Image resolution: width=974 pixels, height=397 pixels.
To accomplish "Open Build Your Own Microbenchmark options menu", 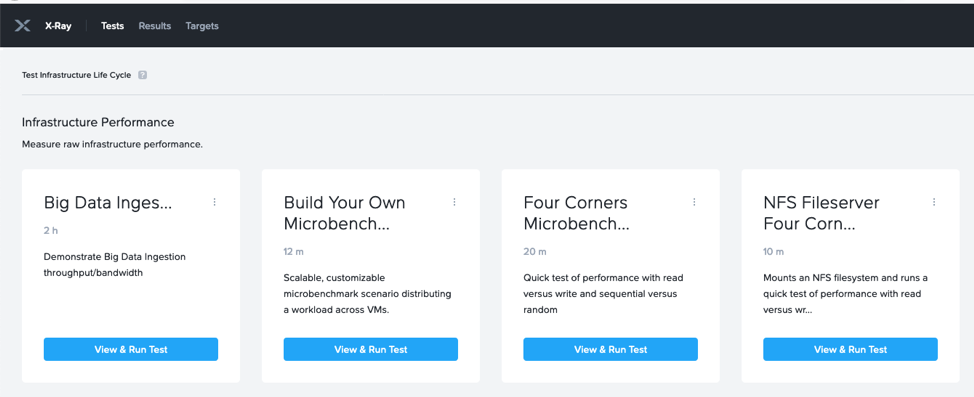I will point(454,202).
